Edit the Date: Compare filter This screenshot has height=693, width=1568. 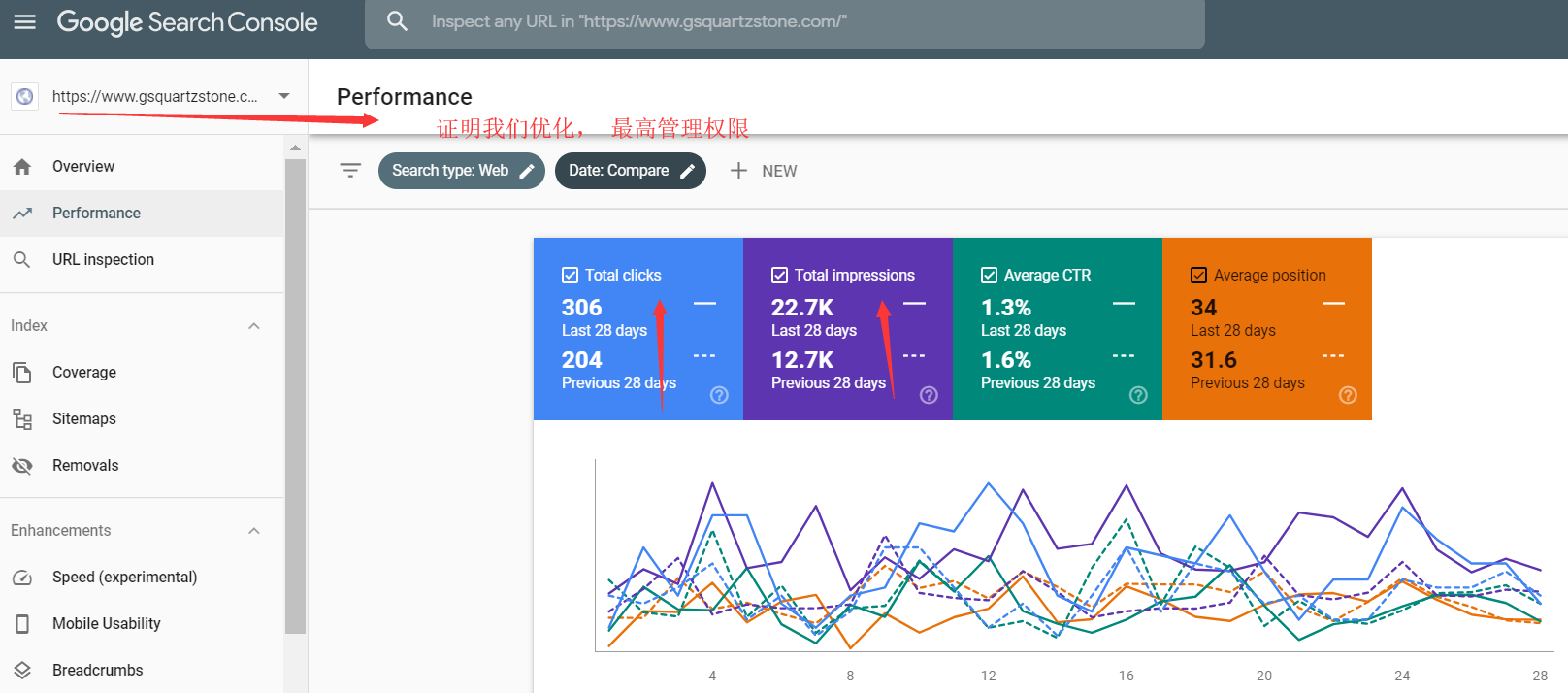coord(631,171)
